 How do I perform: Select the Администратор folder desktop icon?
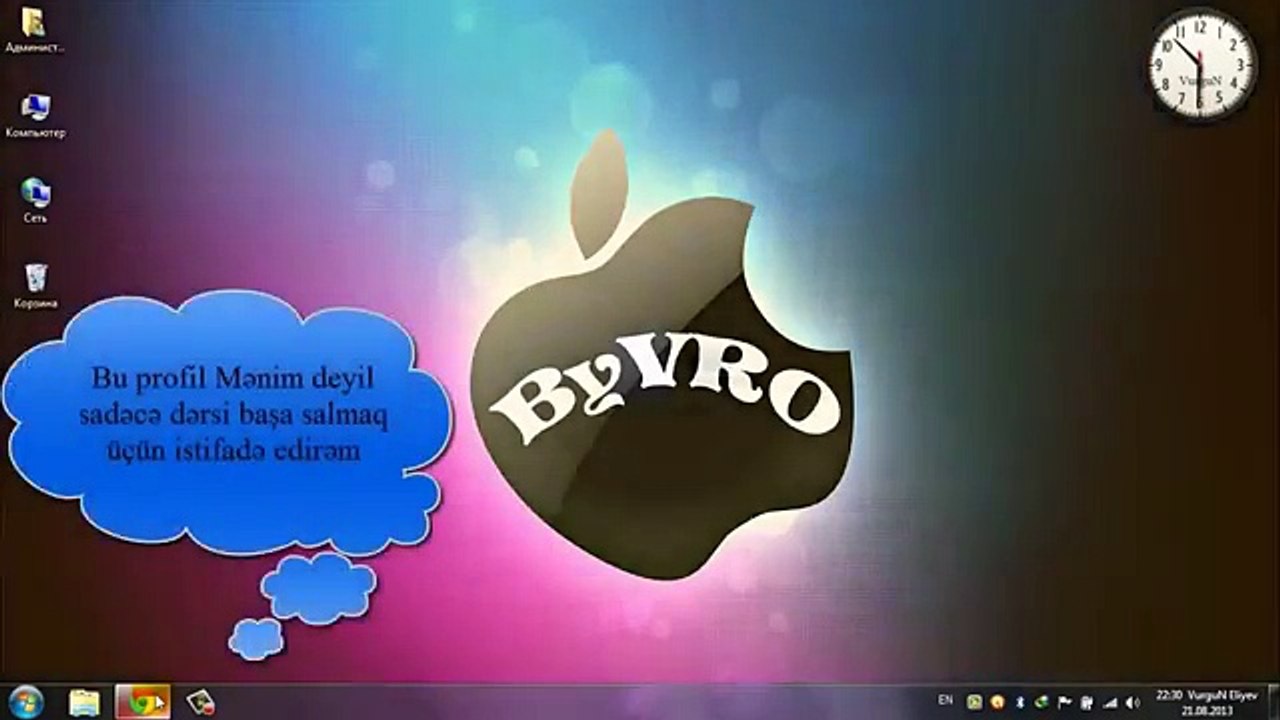point(34,30)
